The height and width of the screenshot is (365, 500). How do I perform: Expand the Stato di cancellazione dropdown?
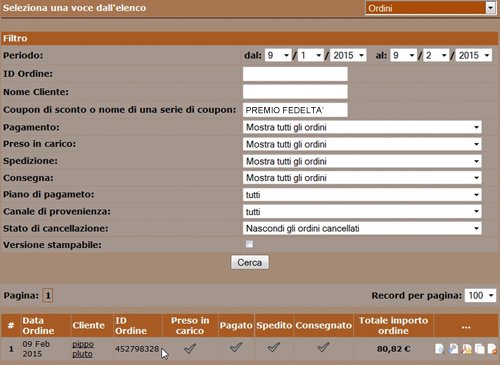(x=362, y=228)
